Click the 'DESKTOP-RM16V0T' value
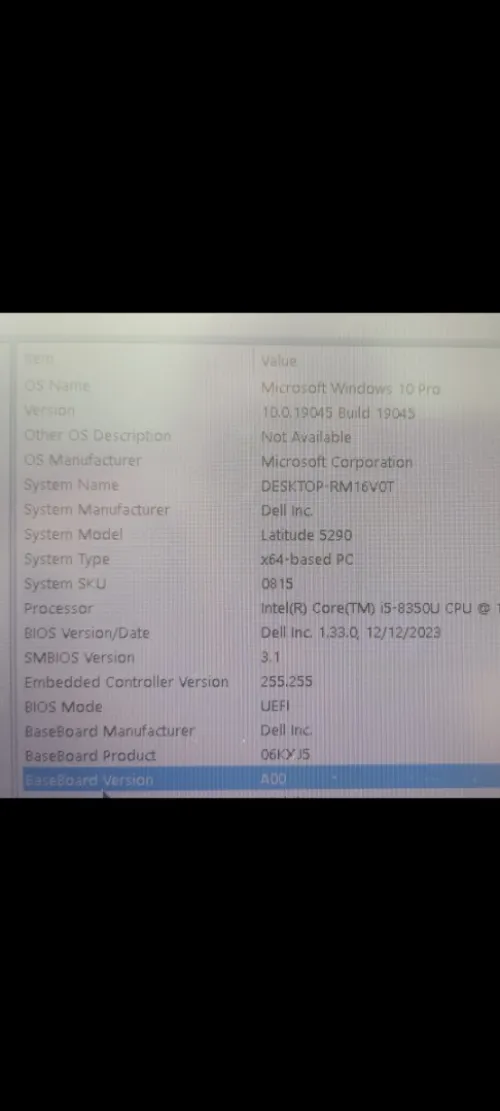The image size is (500, 1111). [327, 487]
